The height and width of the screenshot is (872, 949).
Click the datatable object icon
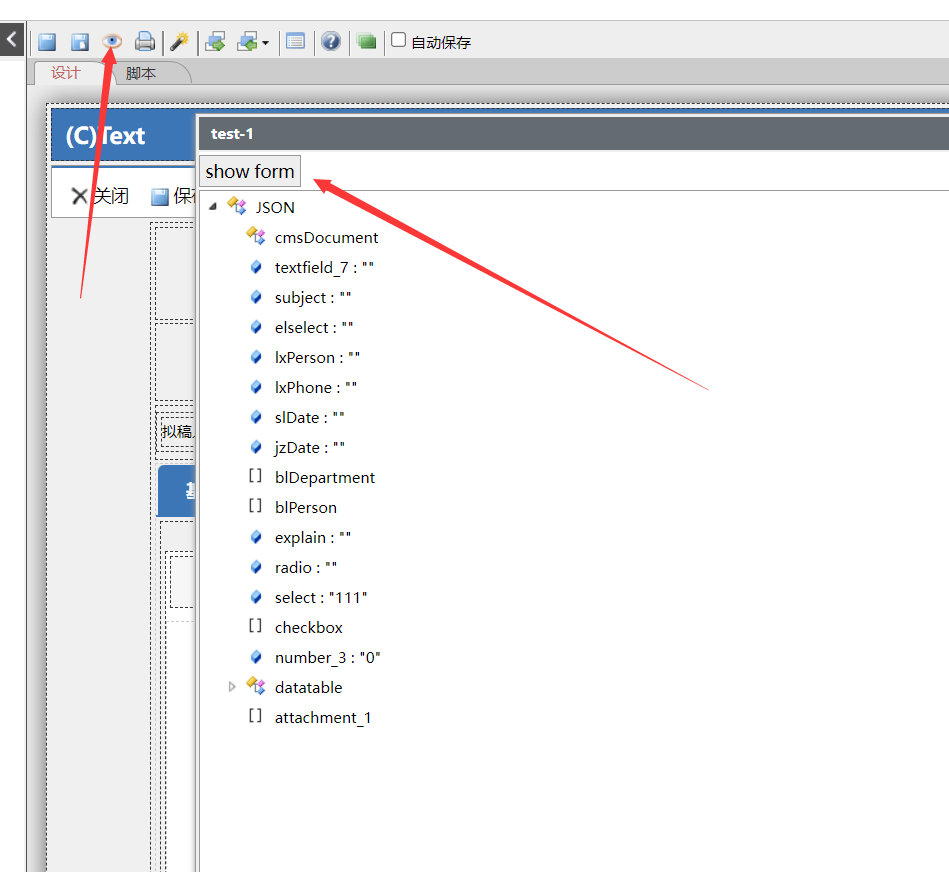[x=256, y=686]
